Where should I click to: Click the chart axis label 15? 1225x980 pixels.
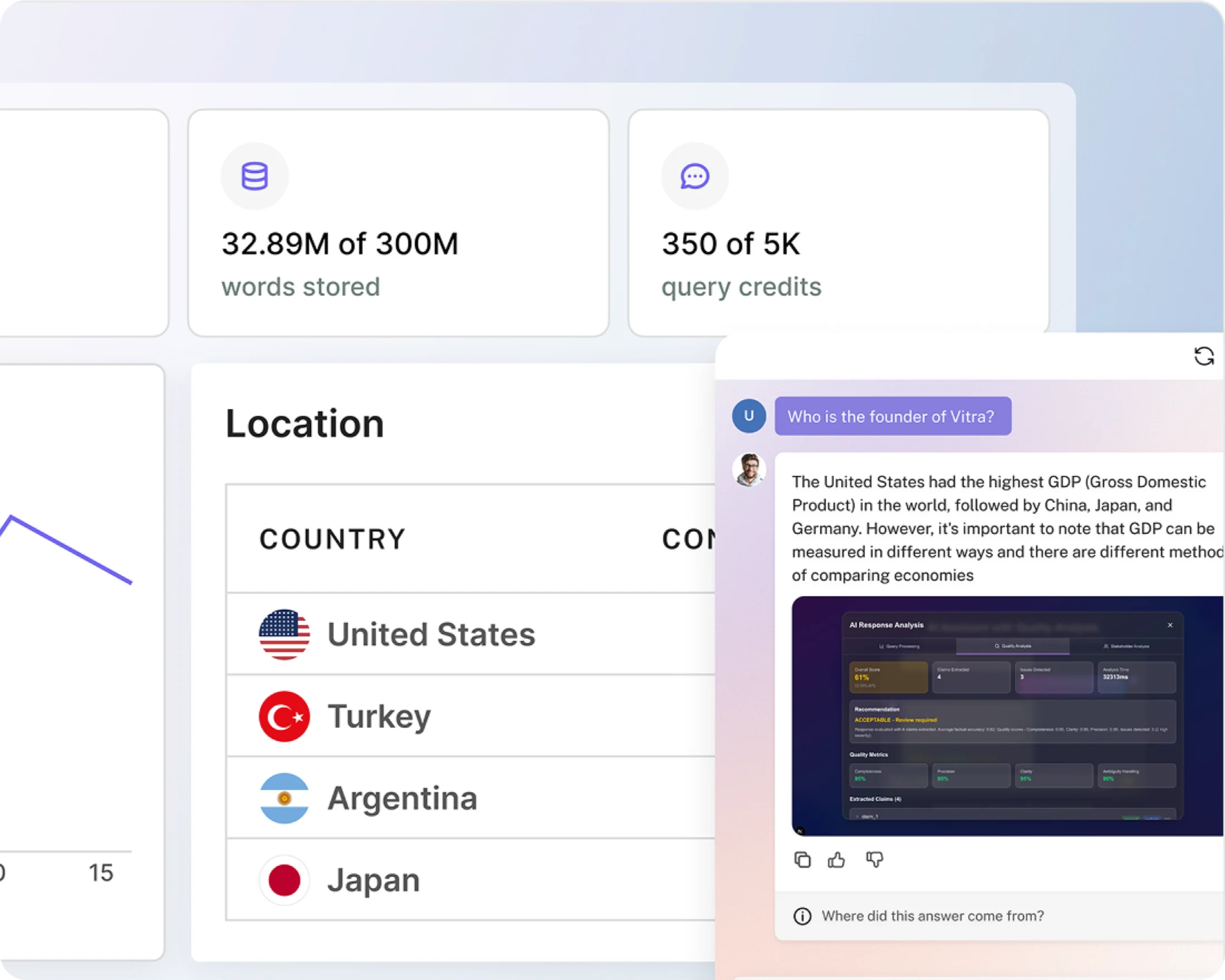pos(101,873)
